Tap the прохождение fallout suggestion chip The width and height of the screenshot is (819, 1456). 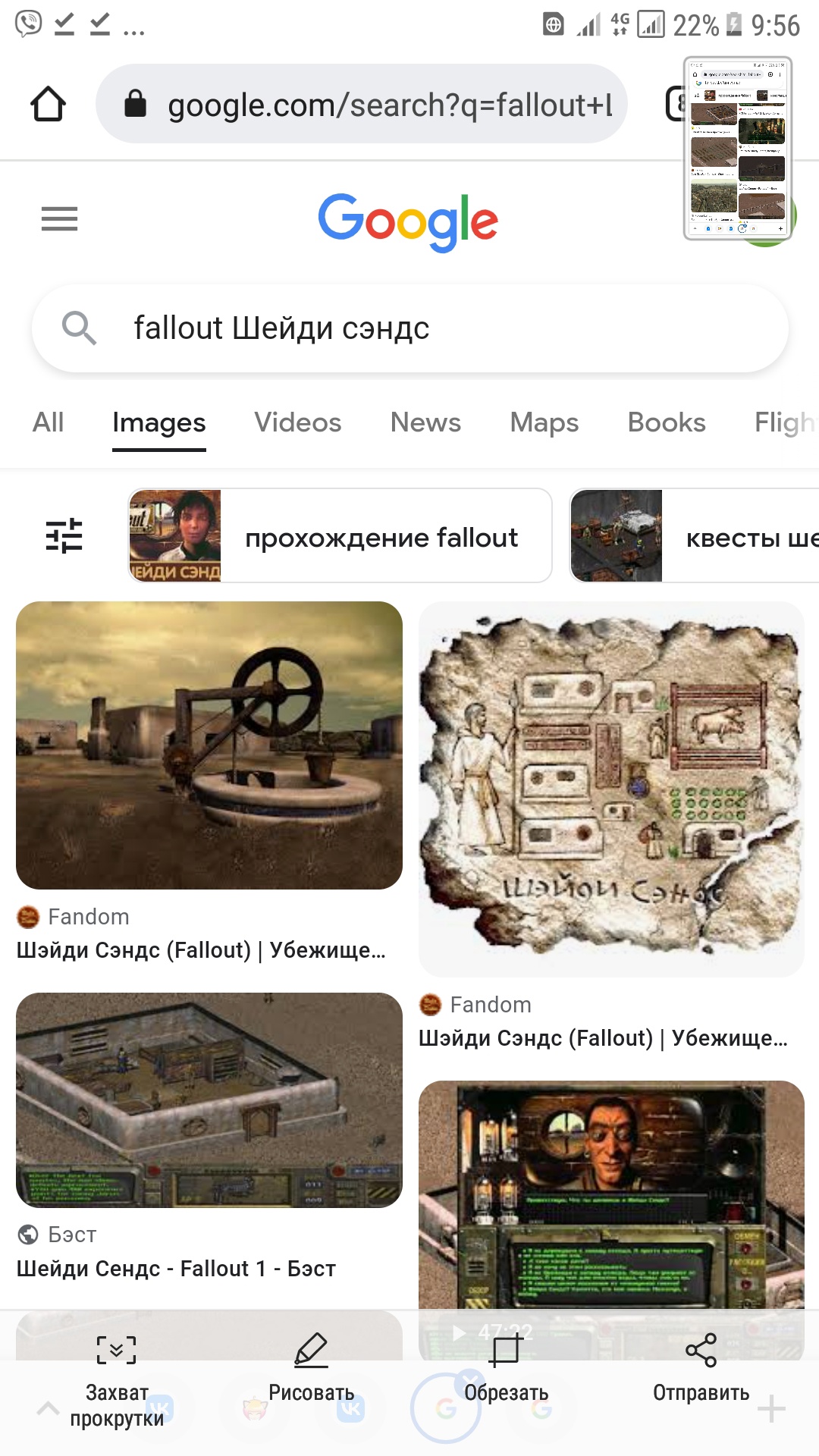(x=340, y=535)
